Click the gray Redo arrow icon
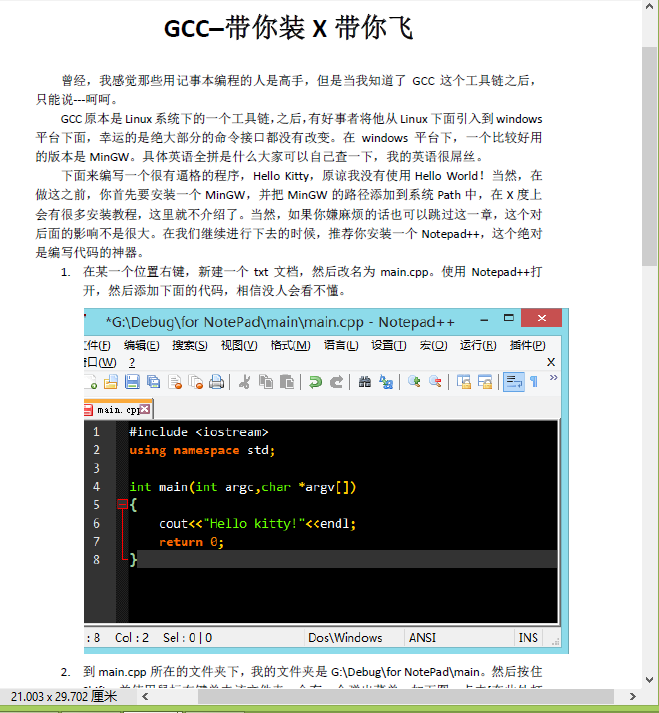This screenshot has width=659, height=713. 336,382
